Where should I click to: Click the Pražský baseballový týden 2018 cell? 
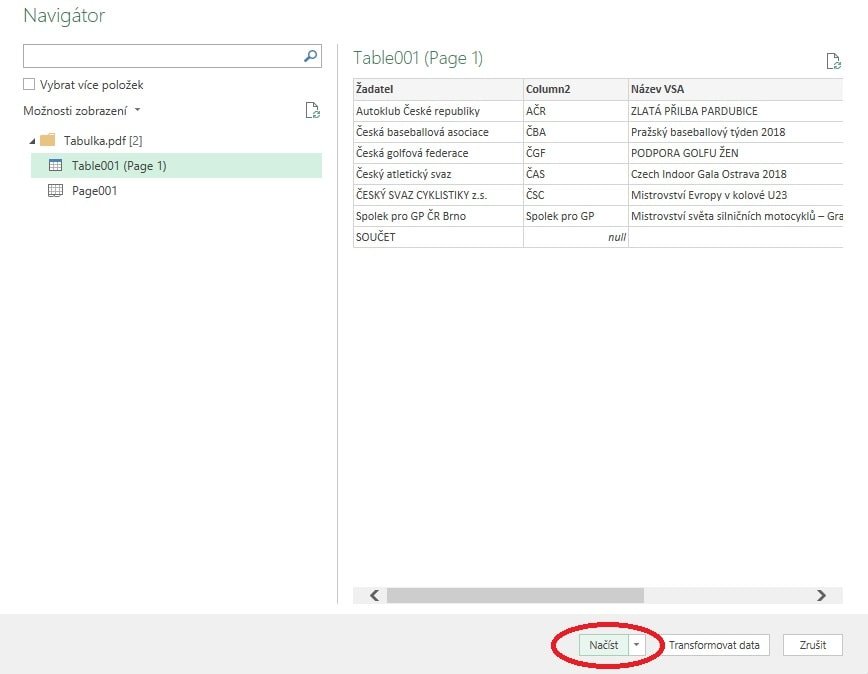[736, 132]
